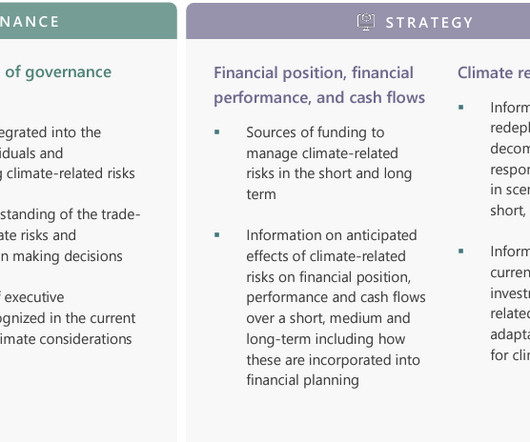Click second bullet marker in Climate column
Image resolution: width=530 pixels, height=442 pixels.
coord(461,251)
